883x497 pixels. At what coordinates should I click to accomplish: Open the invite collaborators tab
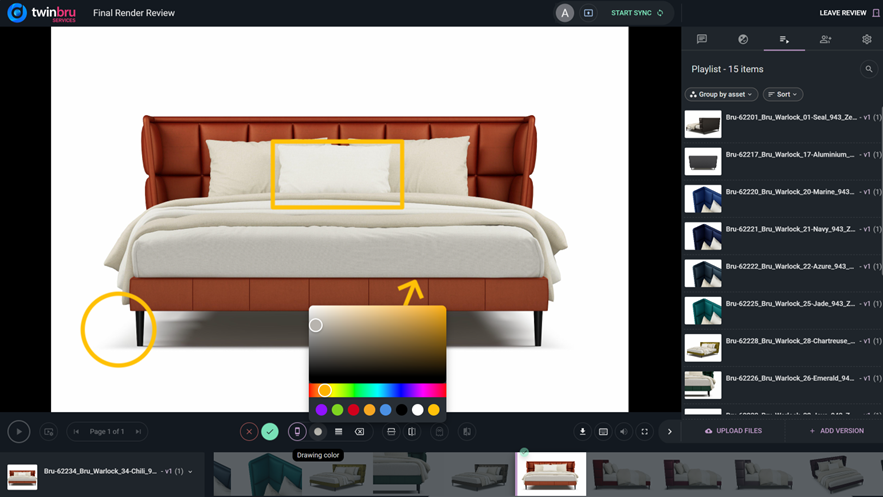point(826,39)
